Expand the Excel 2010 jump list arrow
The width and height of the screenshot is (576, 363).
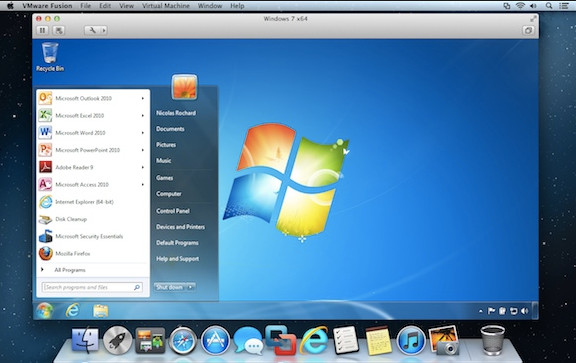(x=143, y=116)
